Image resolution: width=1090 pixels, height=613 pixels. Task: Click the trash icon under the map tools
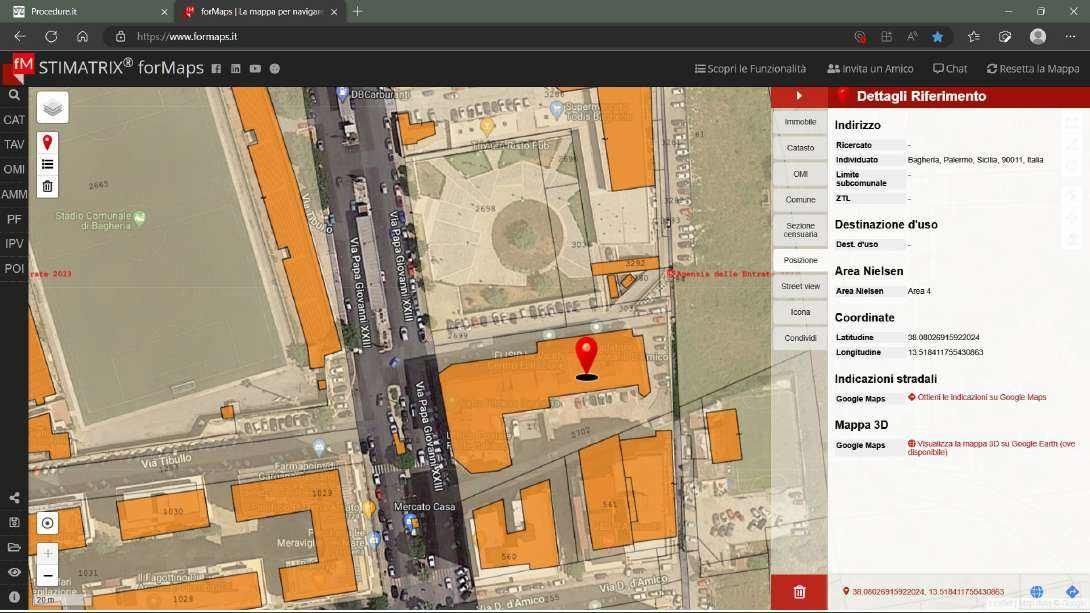pos(47,186)
